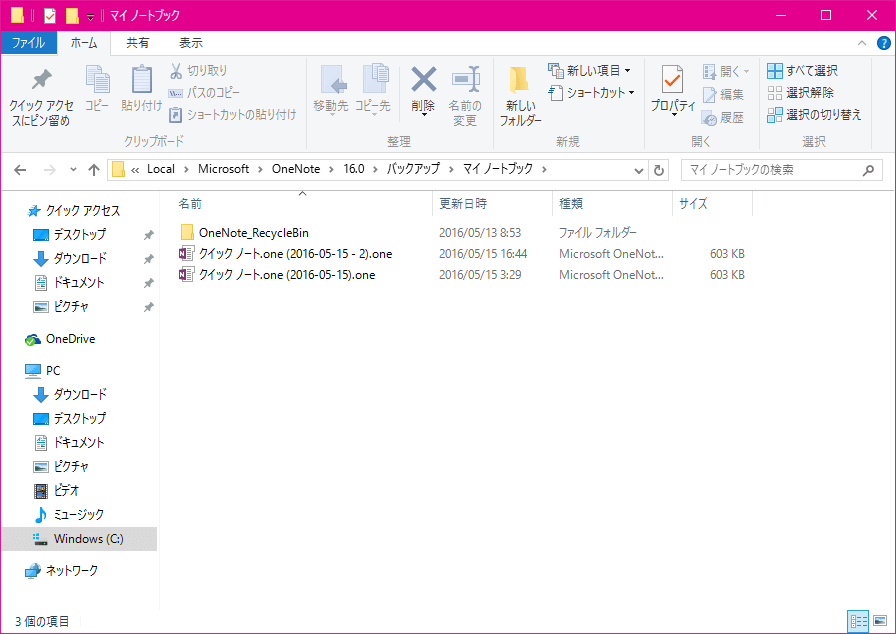This screenshot has width=896, height=634.
Task: Pin folder to Quick Access
Action: pyautogui.click(x=41, y=95)
